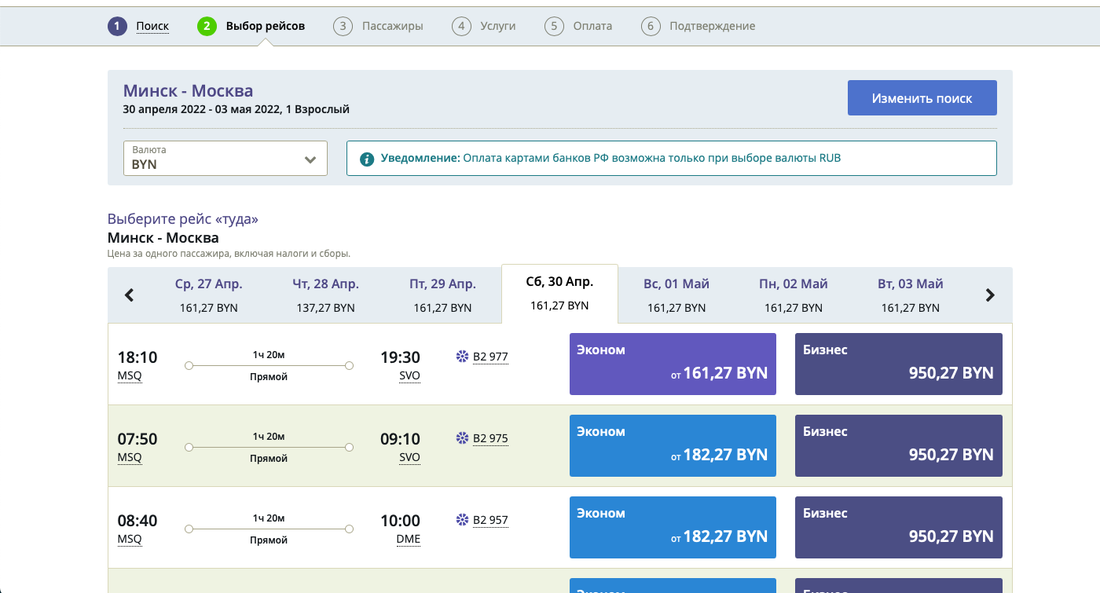Click the Belavia logo beside flight B2 977
Viewport: 1100px width, 593px height.
coord(462,357)
